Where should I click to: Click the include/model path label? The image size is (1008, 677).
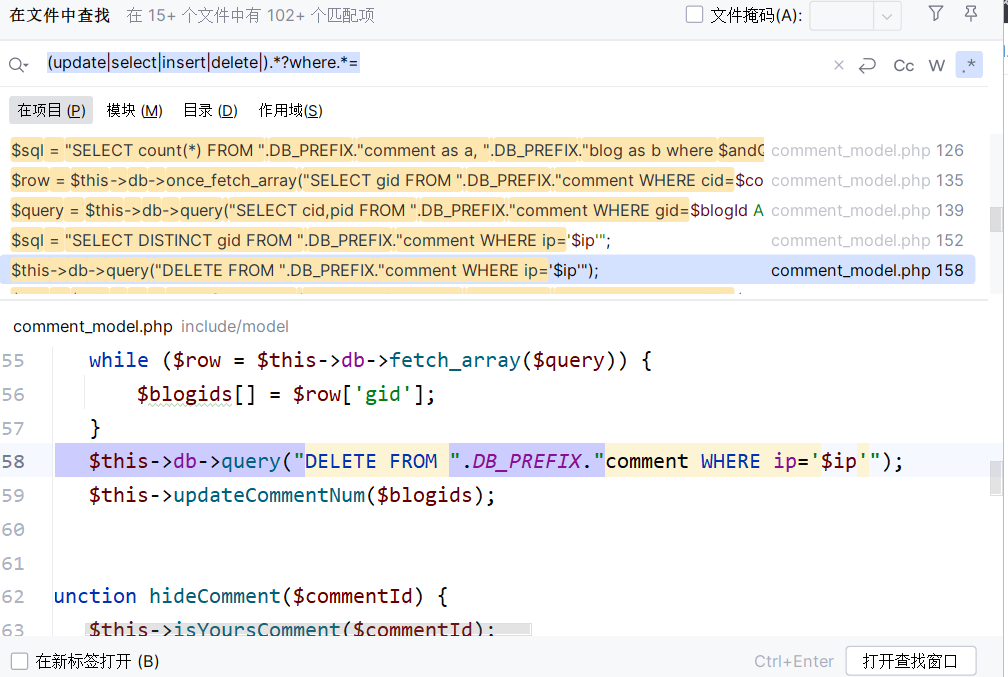point(235,326)
